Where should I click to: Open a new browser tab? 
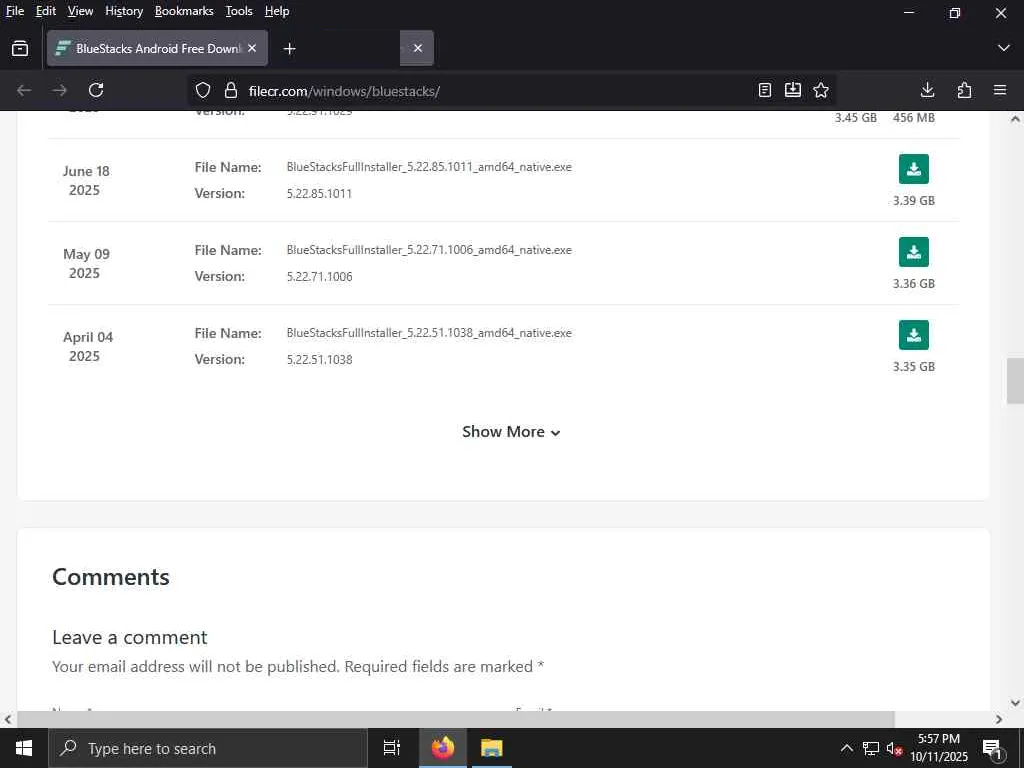pyautogui.click(x=289, y=48)
